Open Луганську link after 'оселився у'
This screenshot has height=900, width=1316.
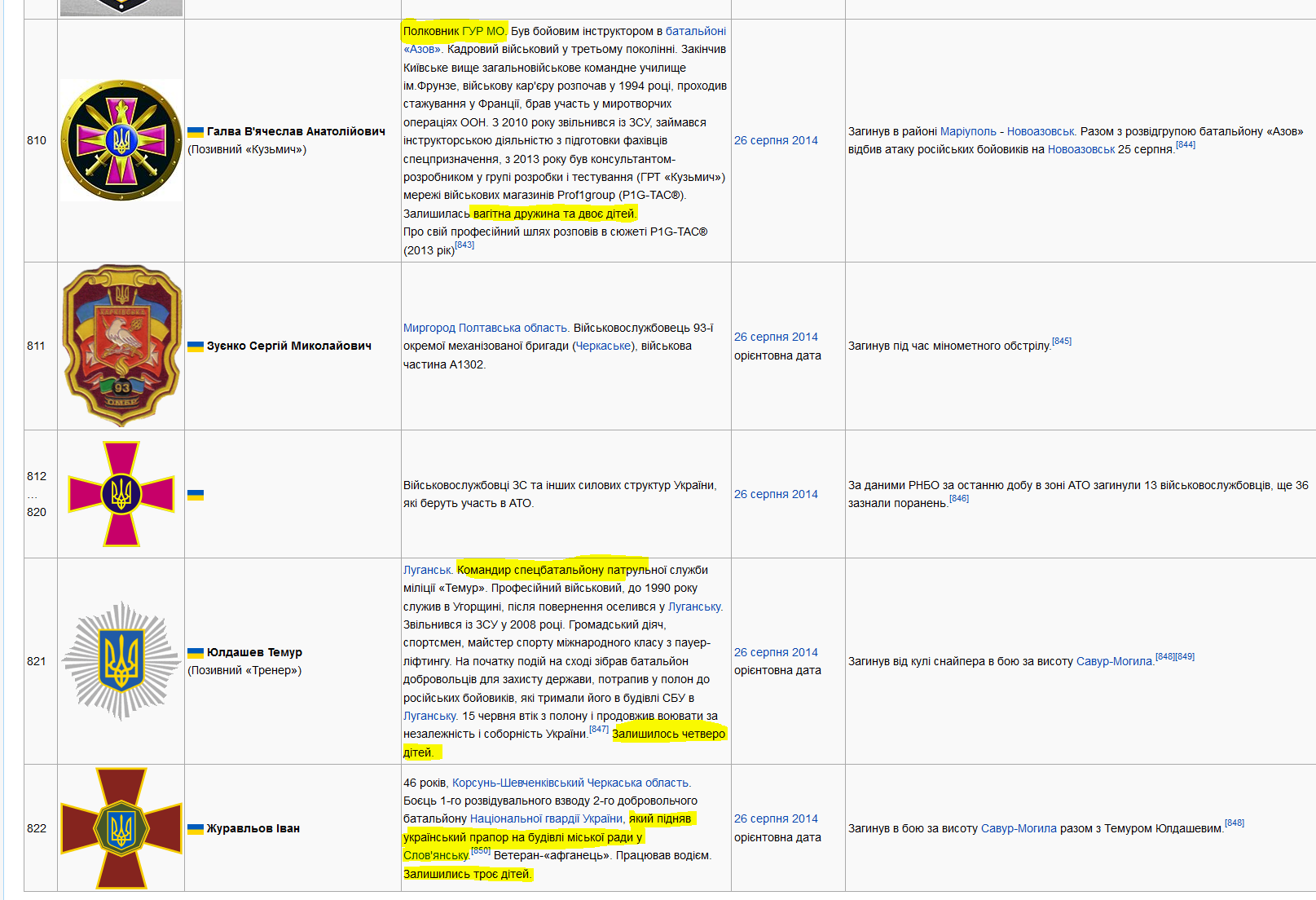(x=694, y=607)
